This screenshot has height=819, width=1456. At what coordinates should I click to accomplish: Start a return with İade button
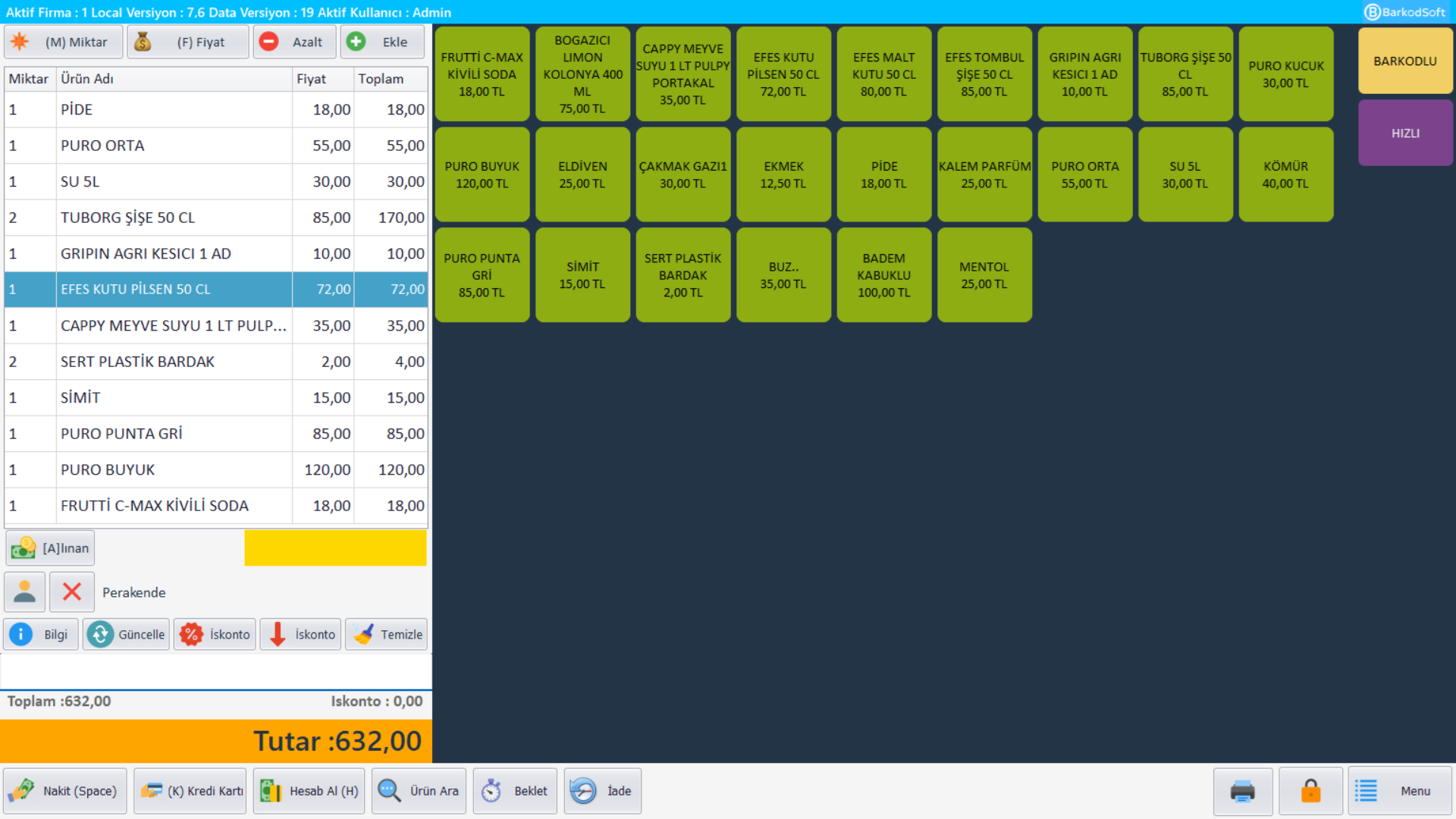[603, 791]
